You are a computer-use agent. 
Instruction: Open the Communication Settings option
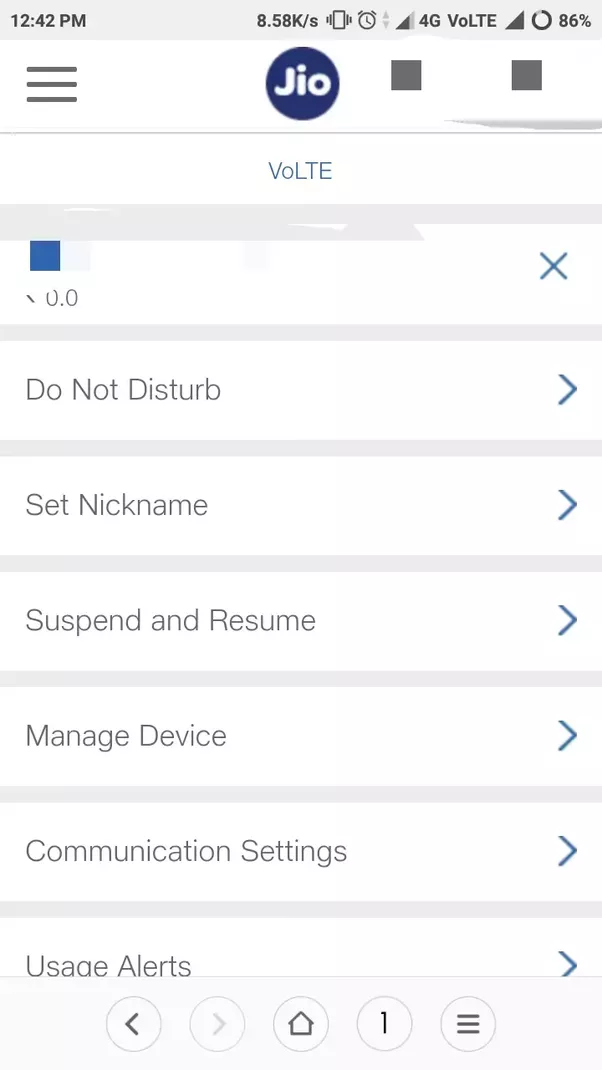coord(301,852)
